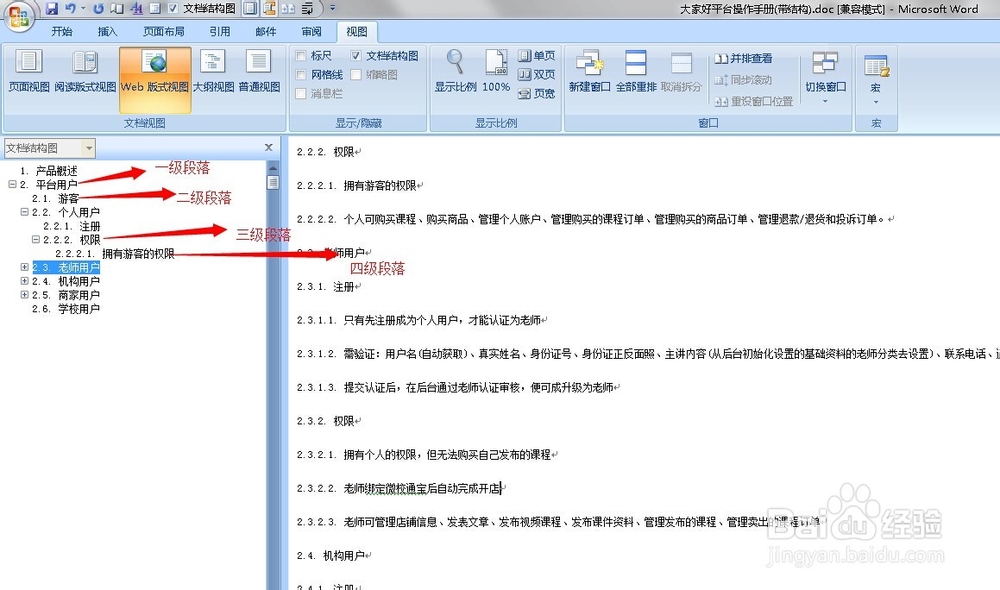Collapse the 2.2.2. 权限 node

coord(36,239)
